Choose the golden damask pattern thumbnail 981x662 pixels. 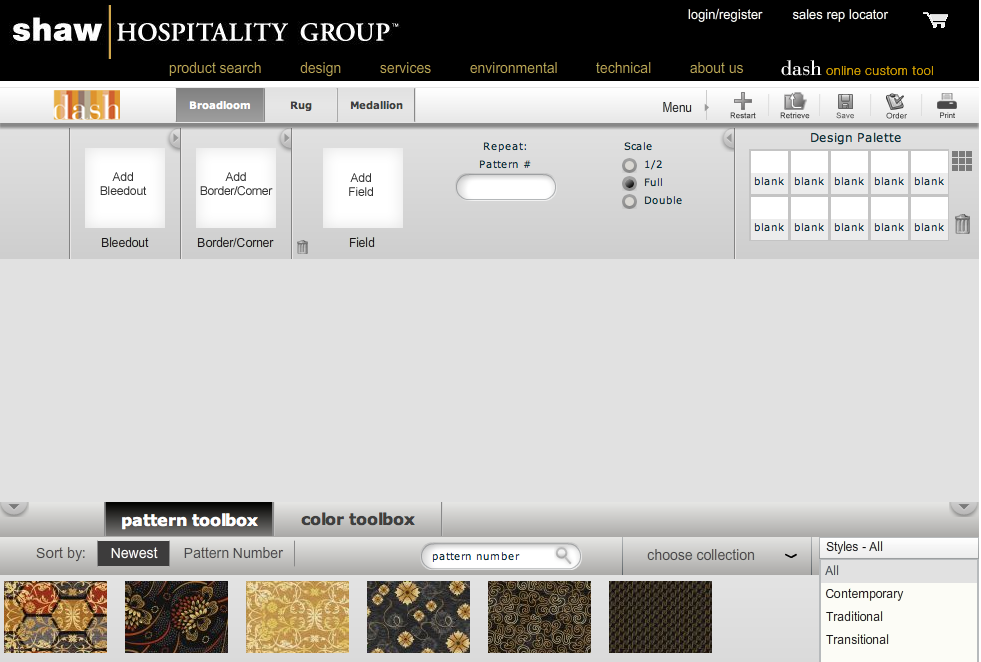coord(297,617)
